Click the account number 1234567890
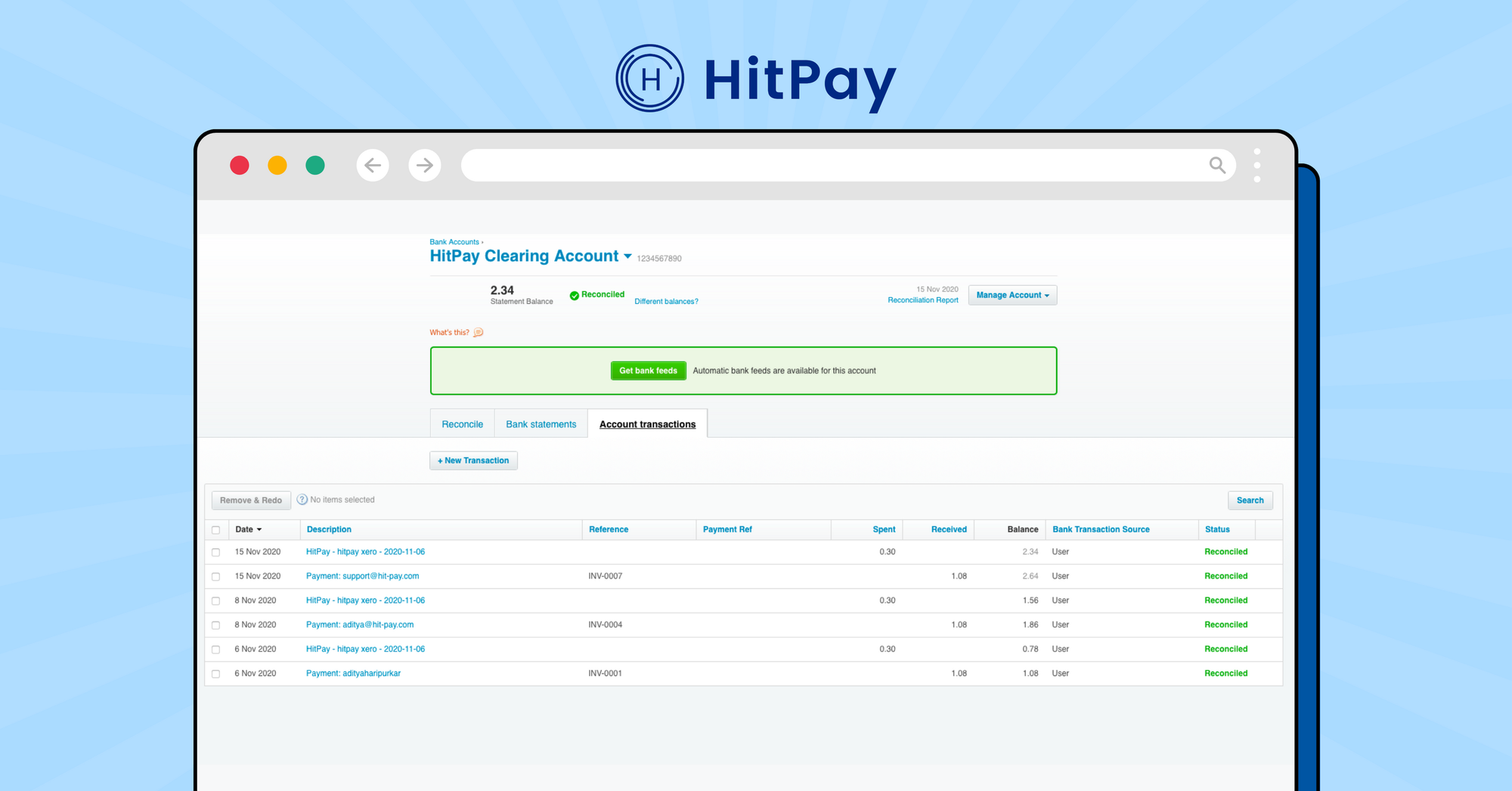The height and width of the screenshot is (791, 1512). [659, 259]
